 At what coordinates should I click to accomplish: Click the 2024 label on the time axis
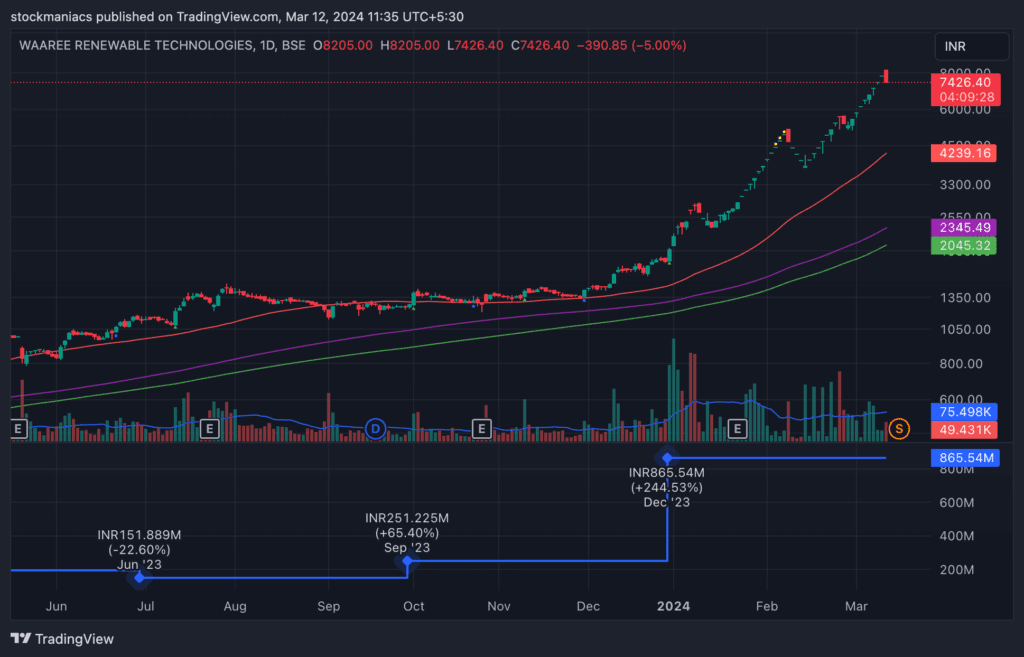pos(673,606)
